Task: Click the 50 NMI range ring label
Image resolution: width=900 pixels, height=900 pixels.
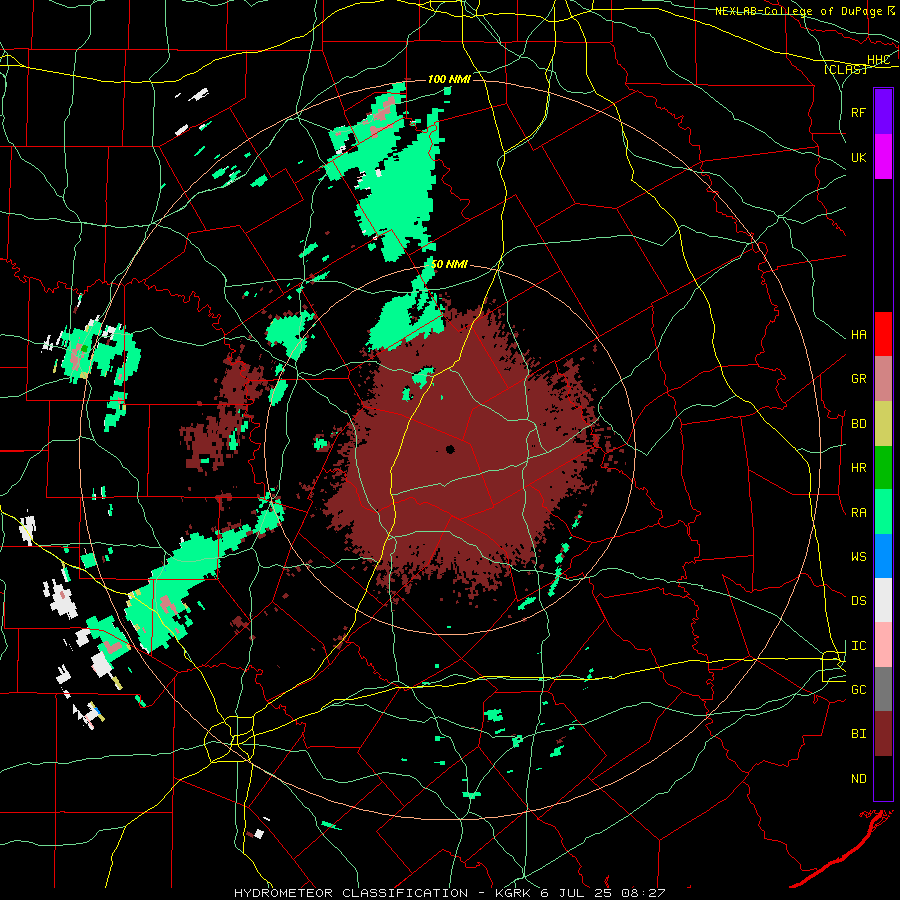Action: [x=449, y=265]
